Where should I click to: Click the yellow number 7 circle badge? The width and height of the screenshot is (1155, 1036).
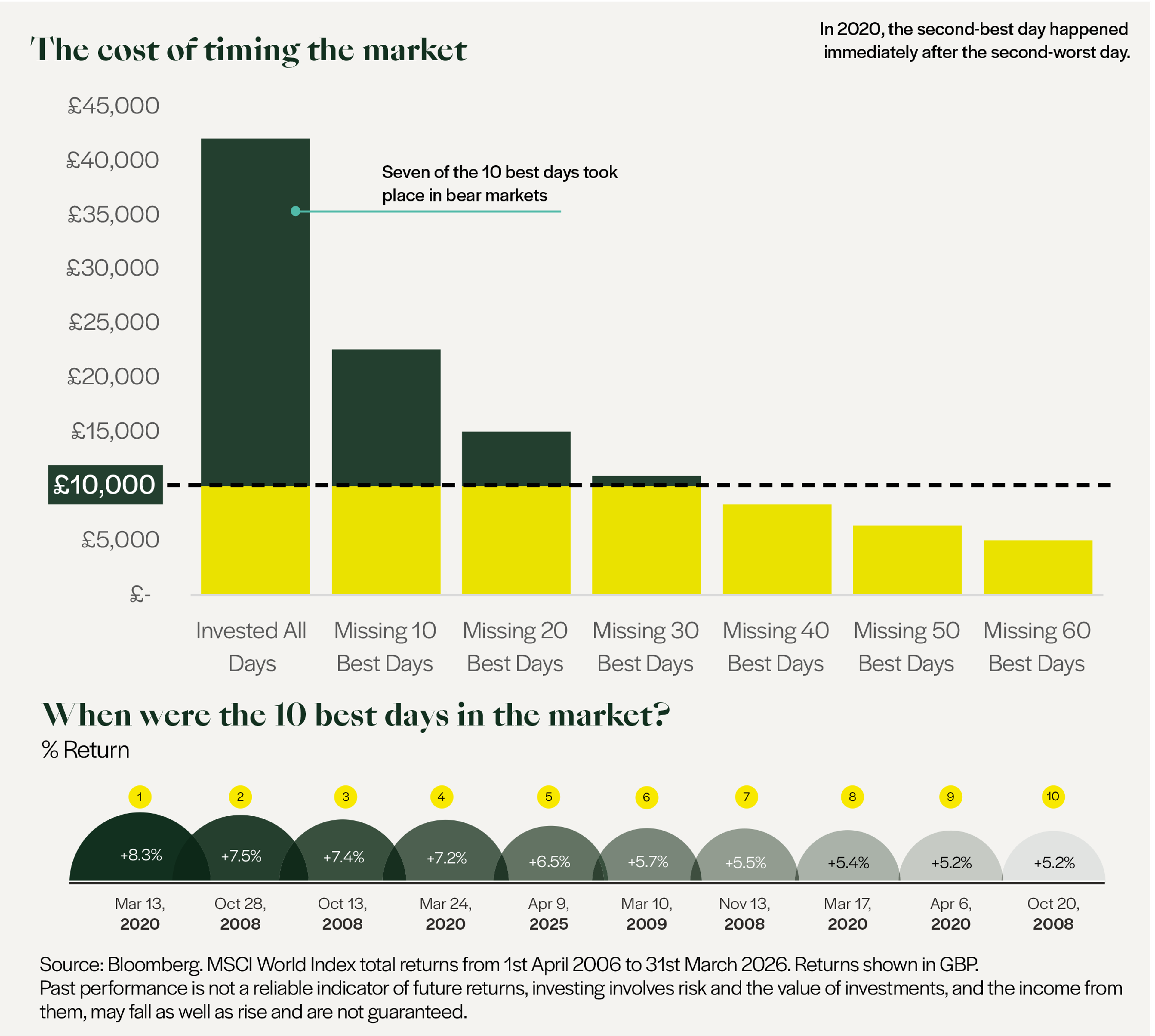[x=746, y=796]
